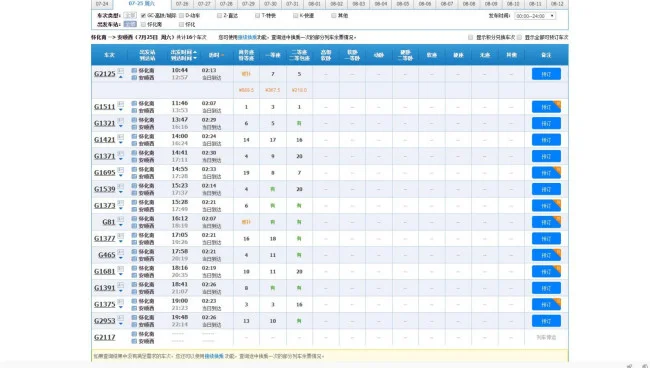Click the ID card icon beside G2953
The image size is (650, 368).
coord(121,318)
